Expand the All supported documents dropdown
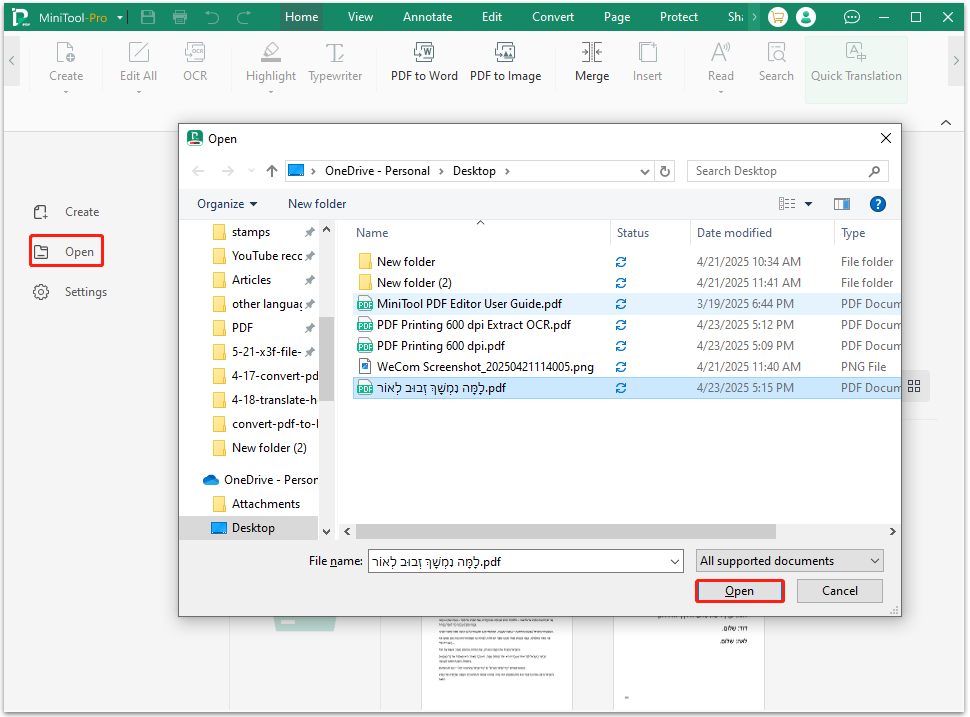The width and height of the screenshot is (970, 717). tap(790, 561)
